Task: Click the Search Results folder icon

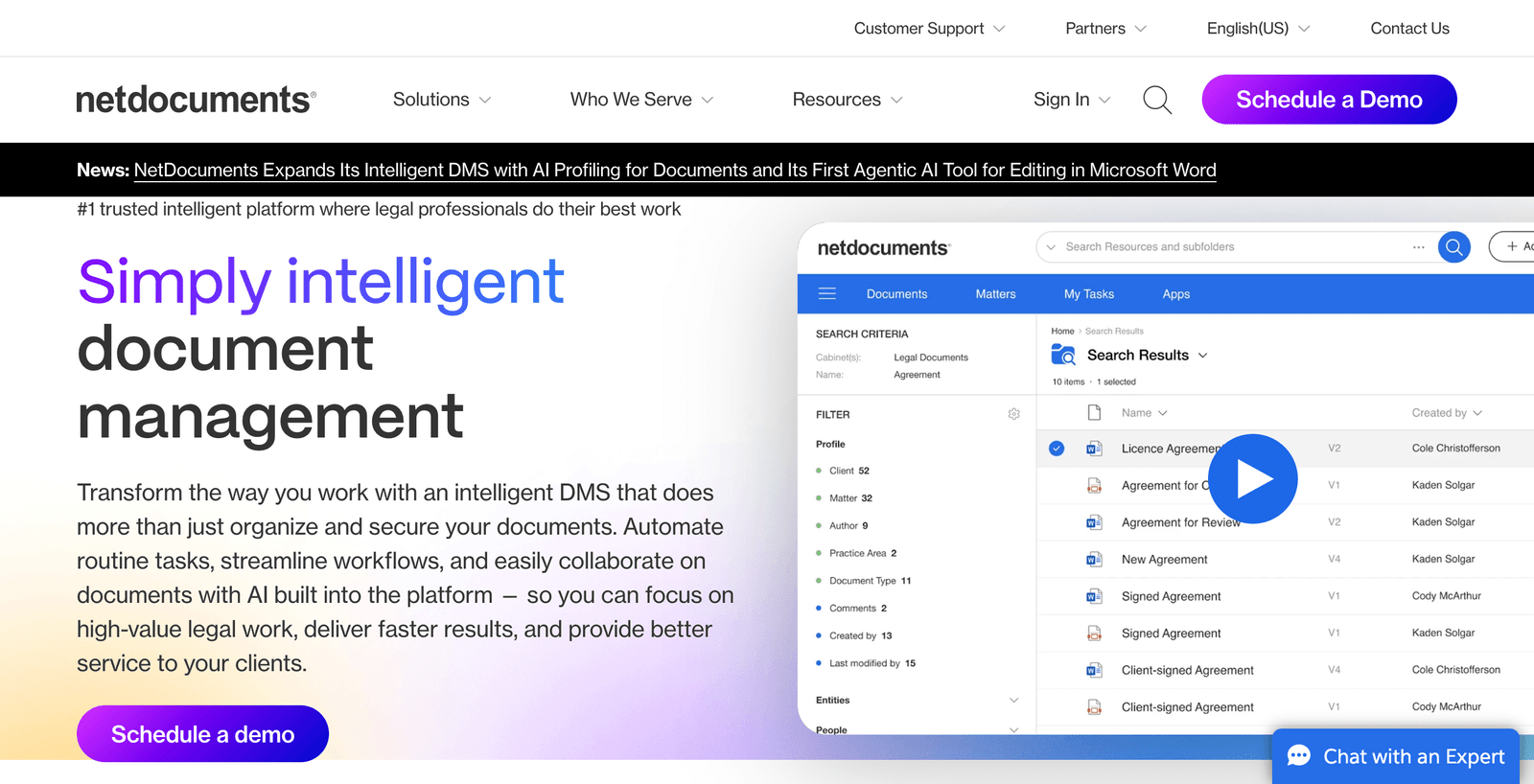Action: point(1062,355)
